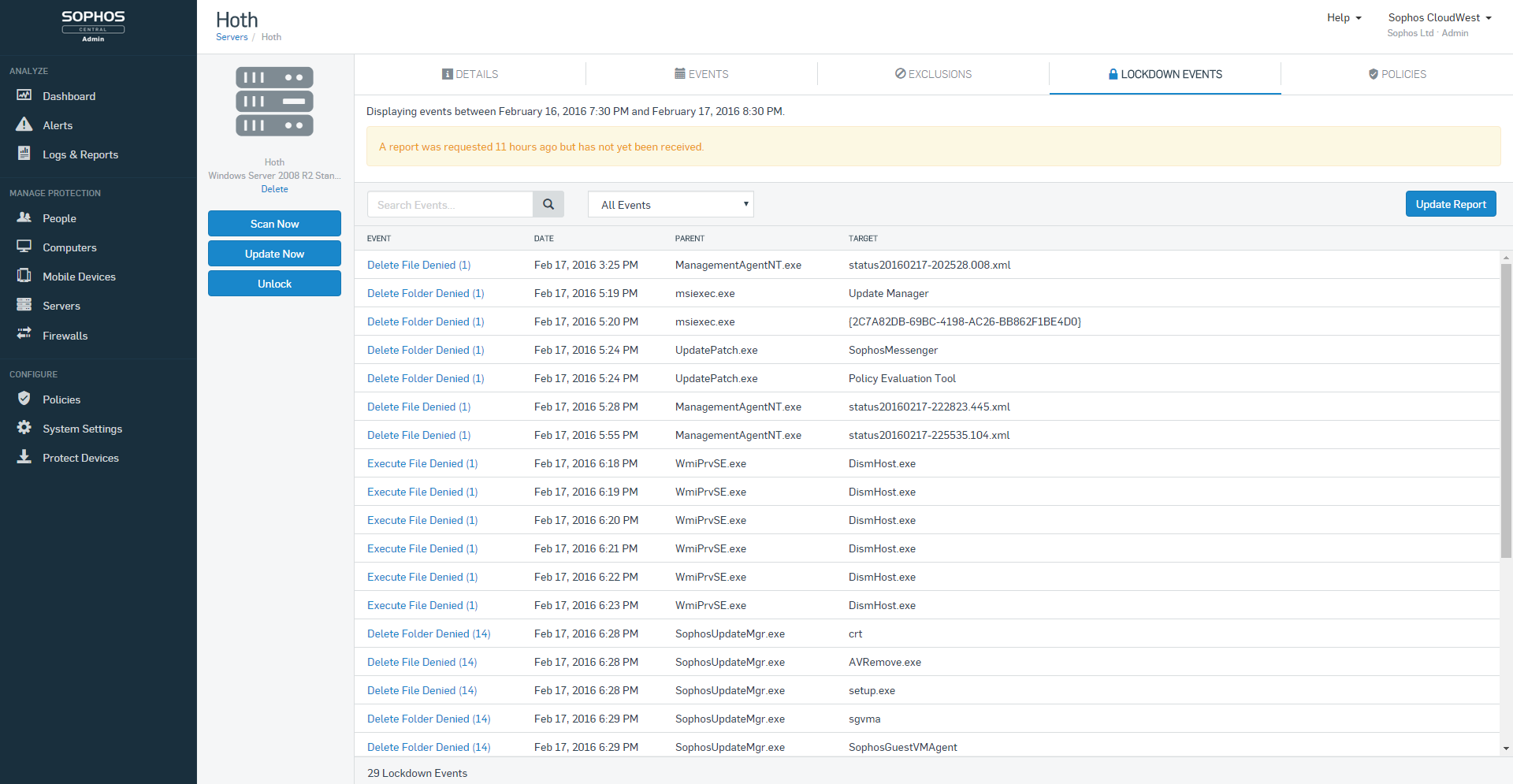This screenshot has height=784, width=1513.
Task: Open Protect Devices in the sidebar
Action: pos(80,458)
